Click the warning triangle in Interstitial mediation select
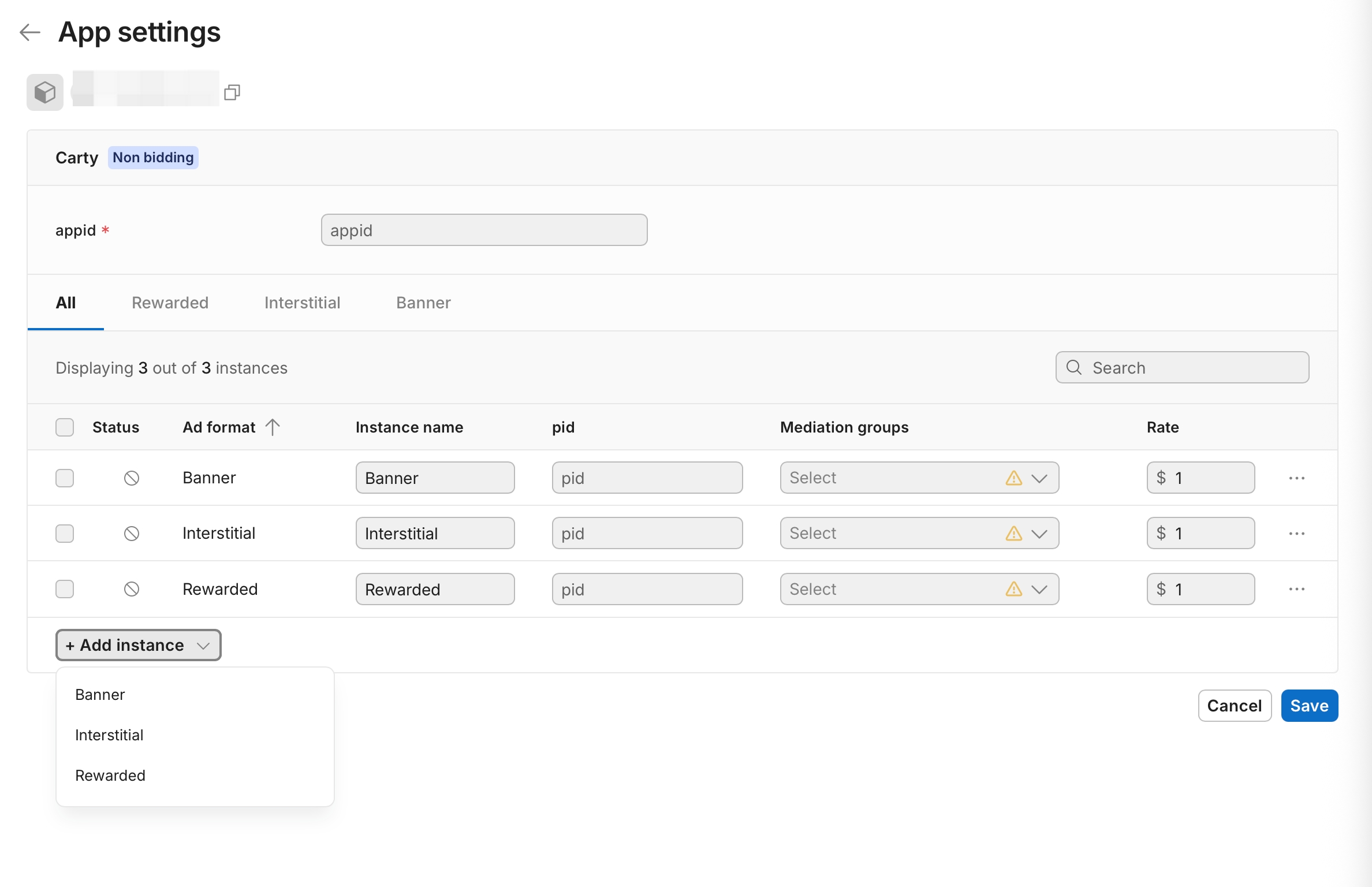 coord(1015,533)
